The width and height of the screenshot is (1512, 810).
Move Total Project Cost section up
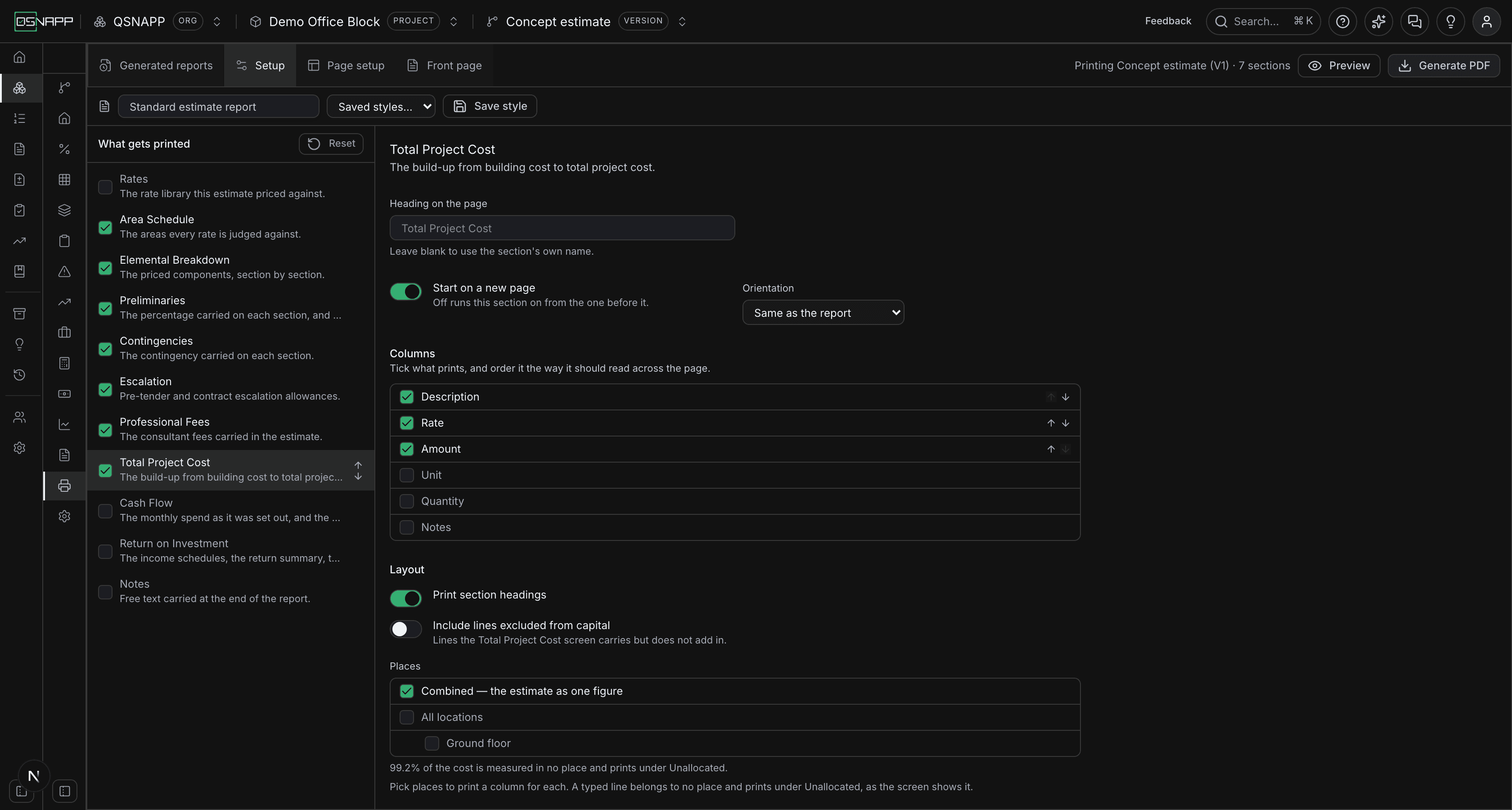point(358,465)
